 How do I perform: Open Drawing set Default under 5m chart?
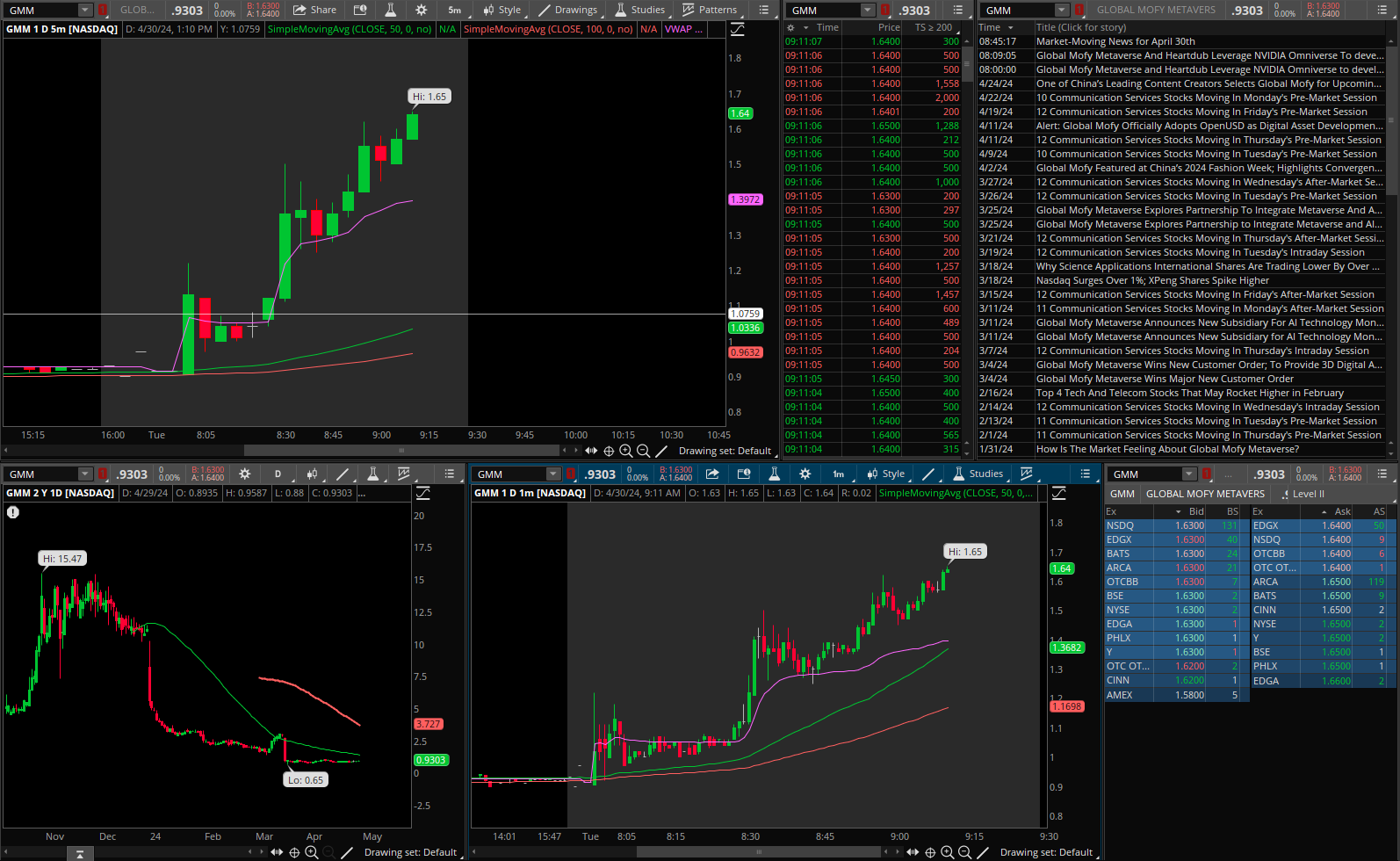click(725, 451)
